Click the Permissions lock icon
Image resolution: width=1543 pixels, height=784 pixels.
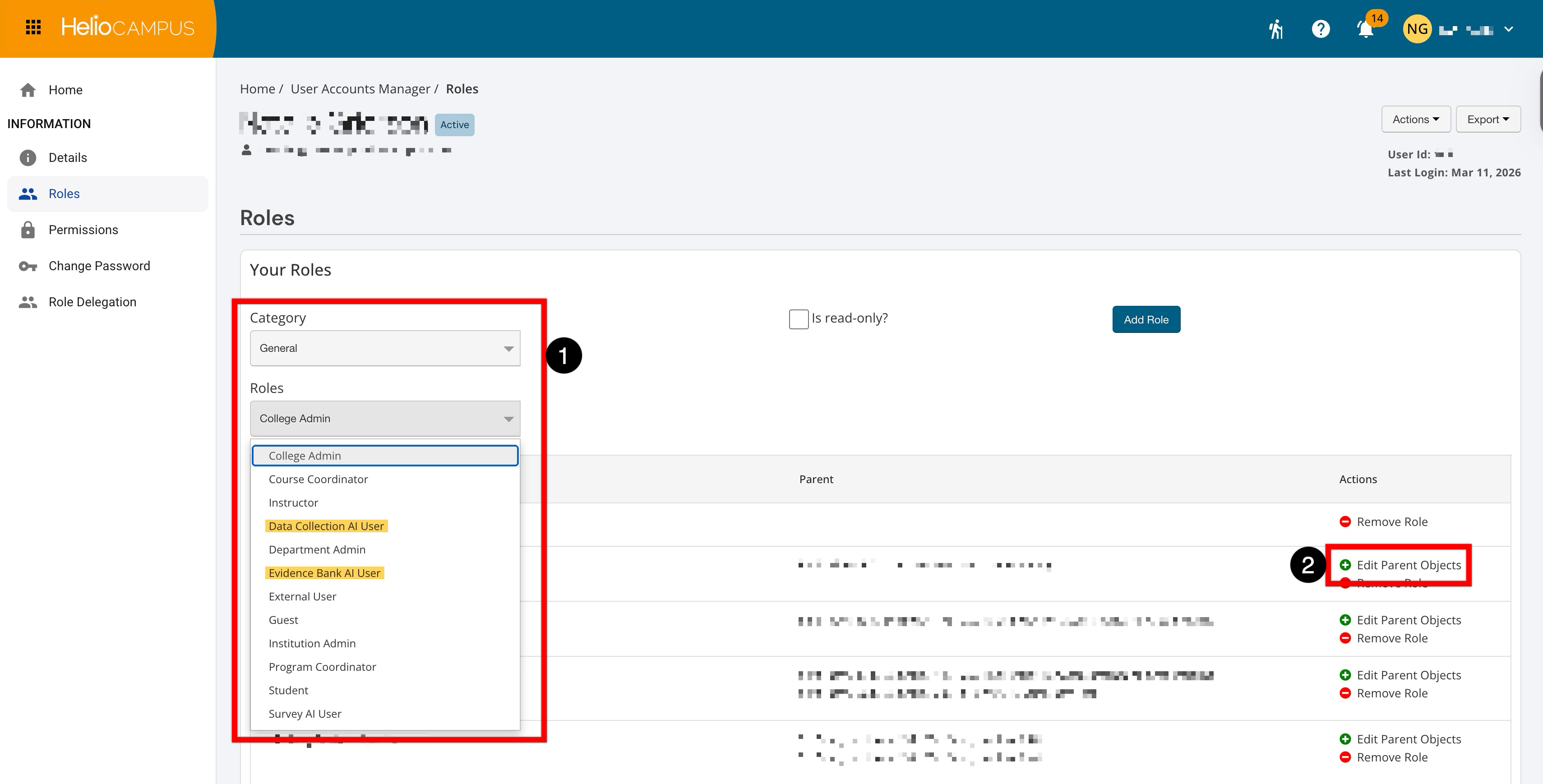[28, 230]
